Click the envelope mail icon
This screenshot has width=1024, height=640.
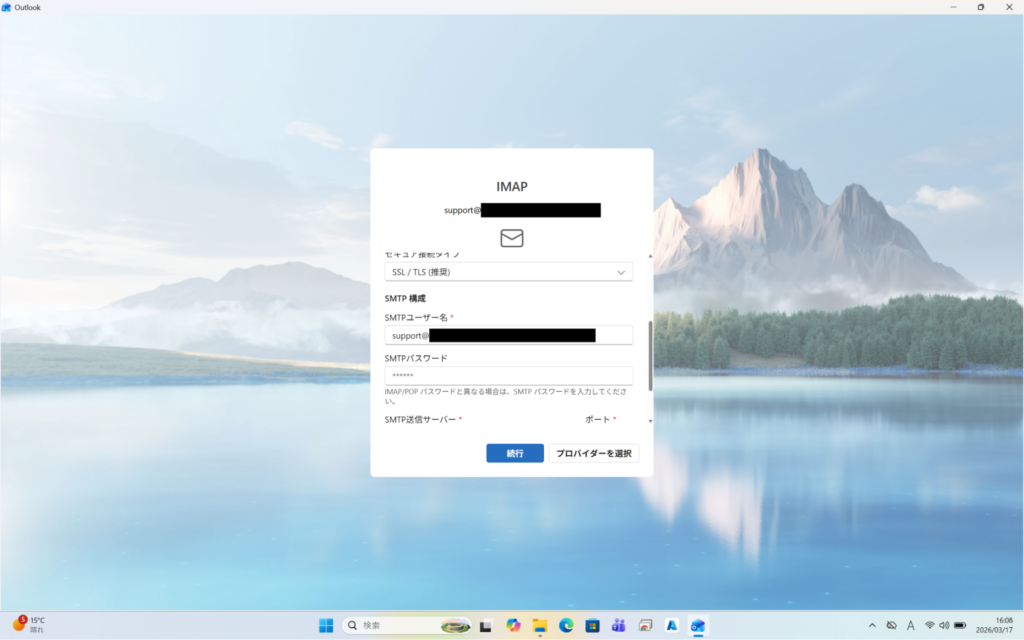coord(512,238)
